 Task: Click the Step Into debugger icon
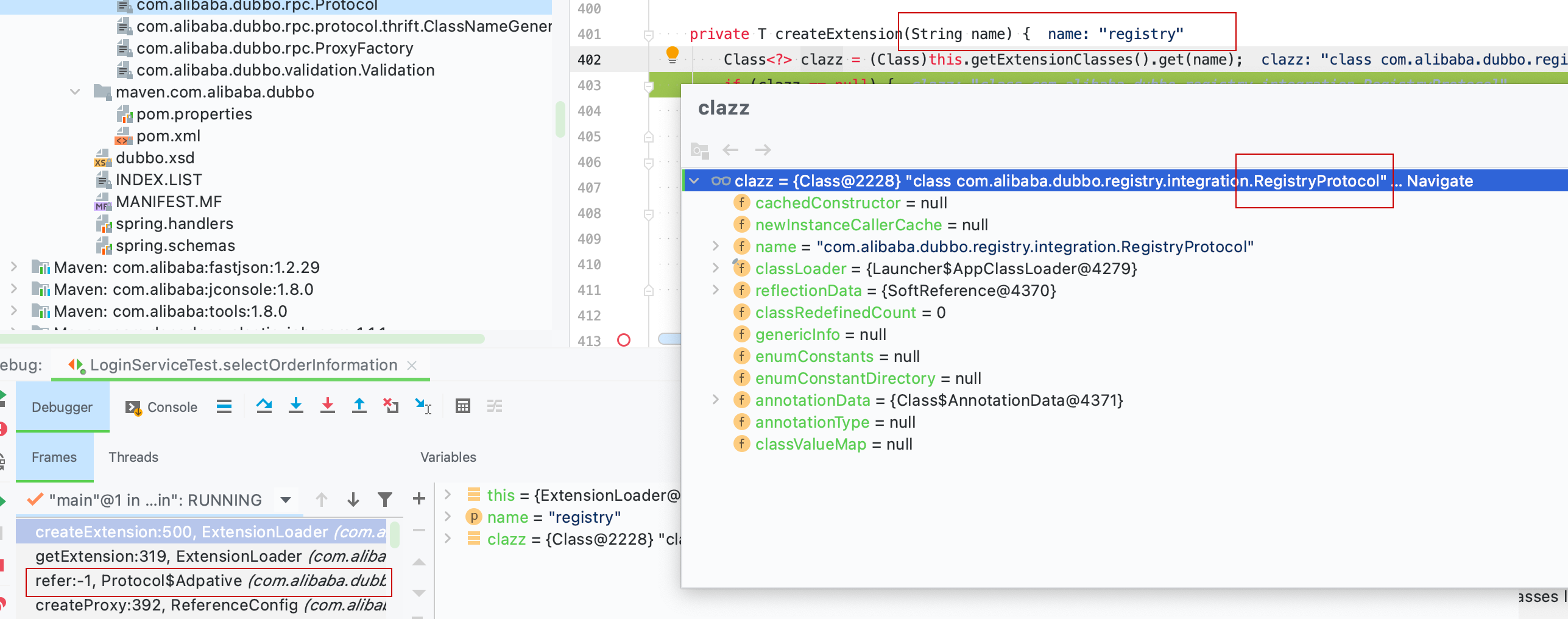point(297,406)
